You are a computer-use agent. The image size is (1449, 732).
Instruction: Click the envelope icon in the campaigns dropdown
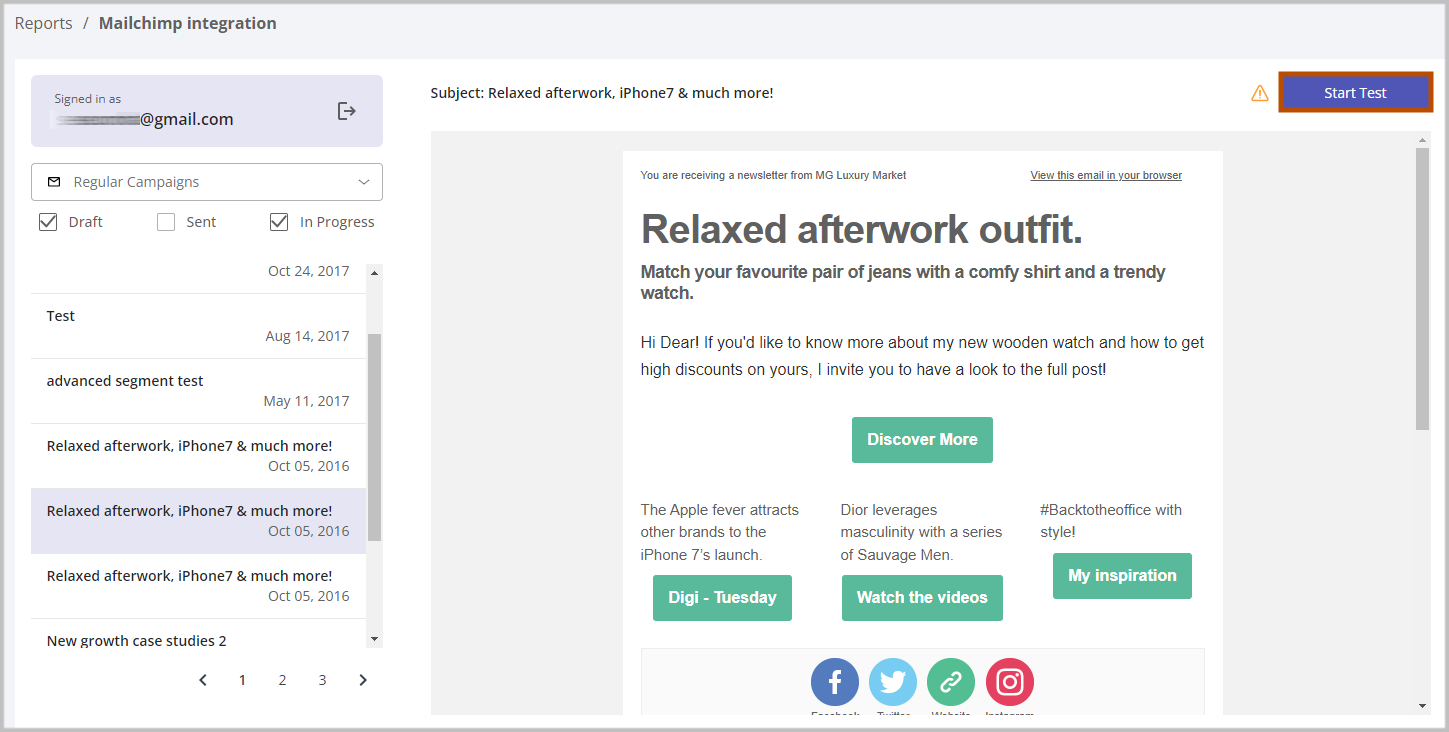(54, 182)
